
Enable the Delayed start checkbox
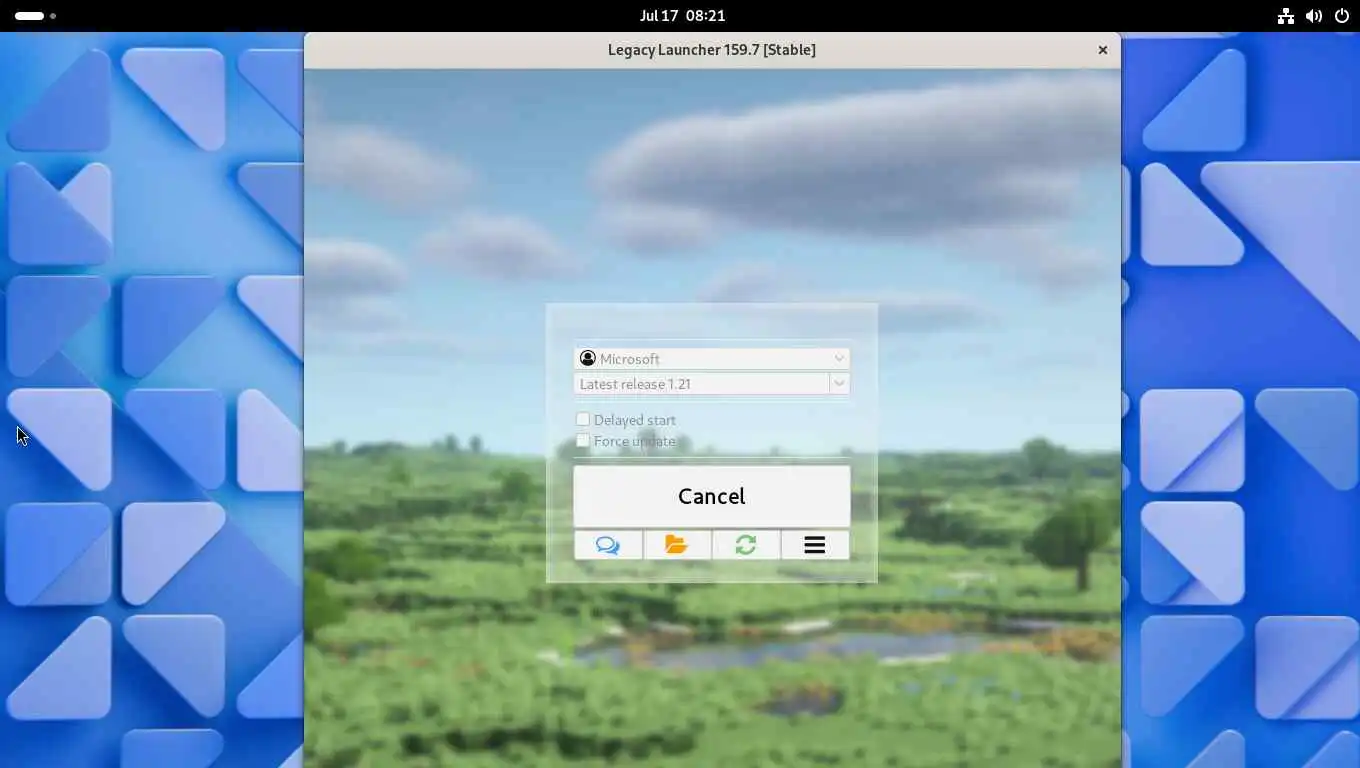pyautogui.click(x=583, y=419)
